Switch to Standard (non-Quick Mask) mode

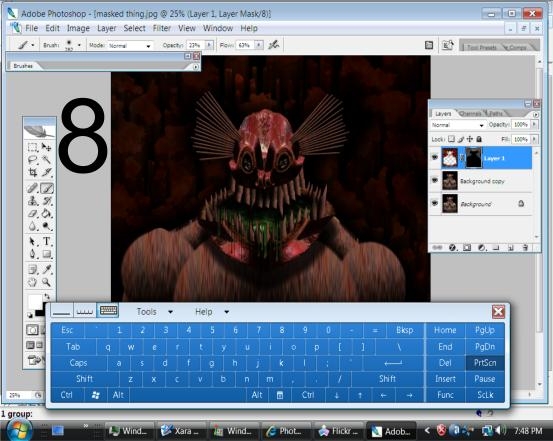click(32, 330)
